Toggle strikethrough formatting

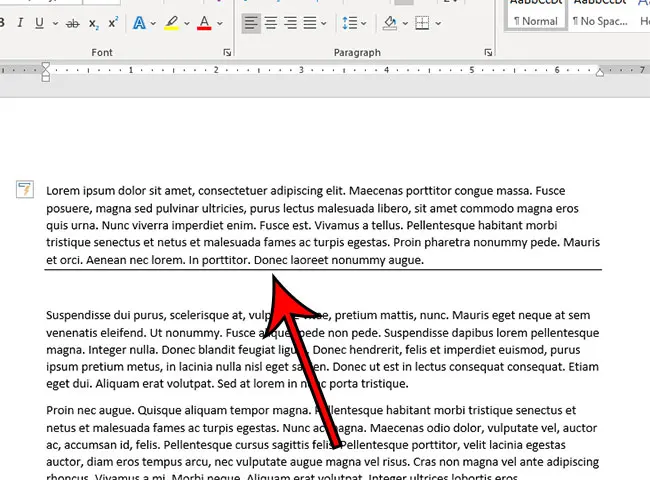click(71, 22)
